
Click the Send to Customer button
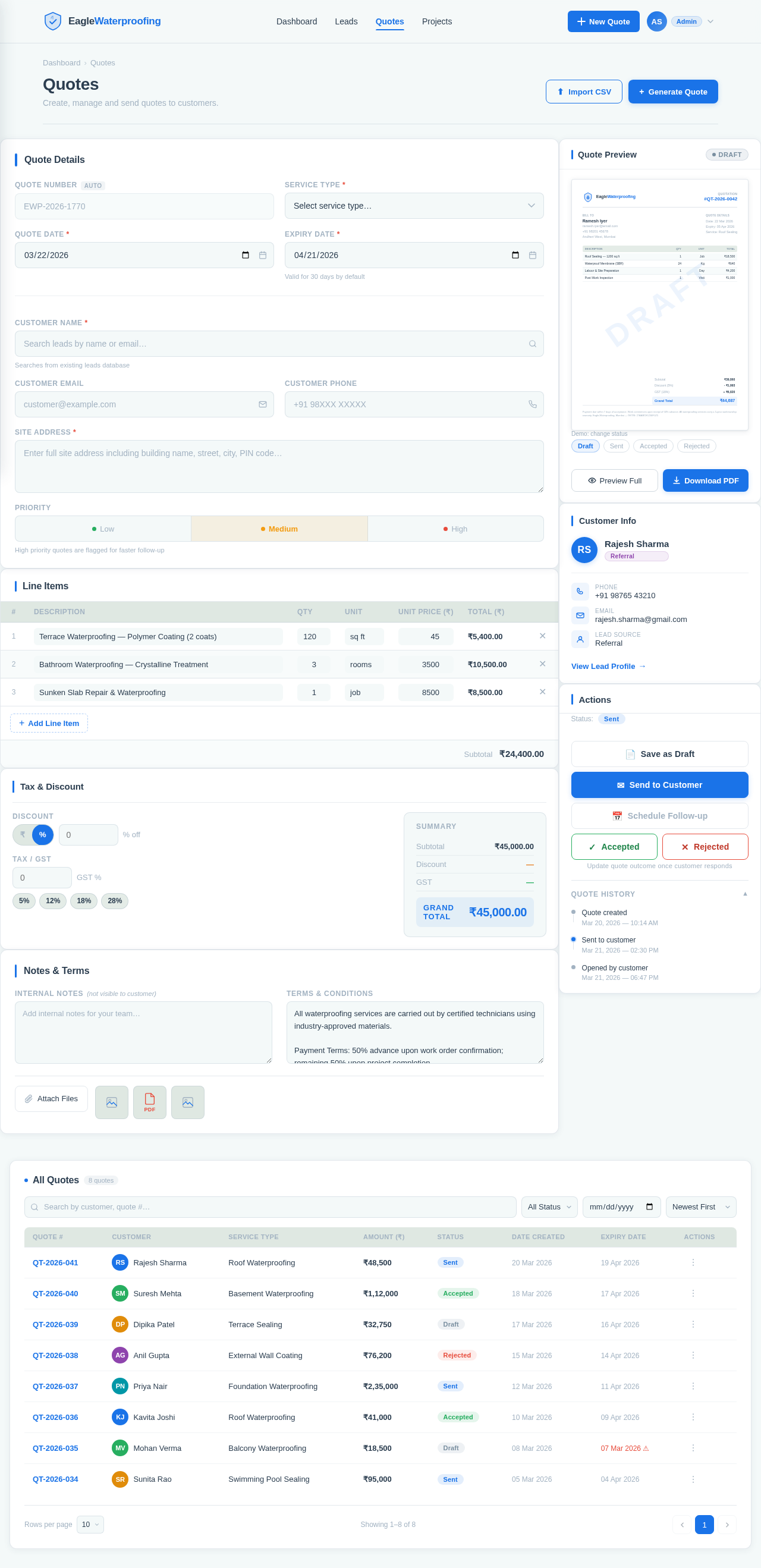pos(659,785)
